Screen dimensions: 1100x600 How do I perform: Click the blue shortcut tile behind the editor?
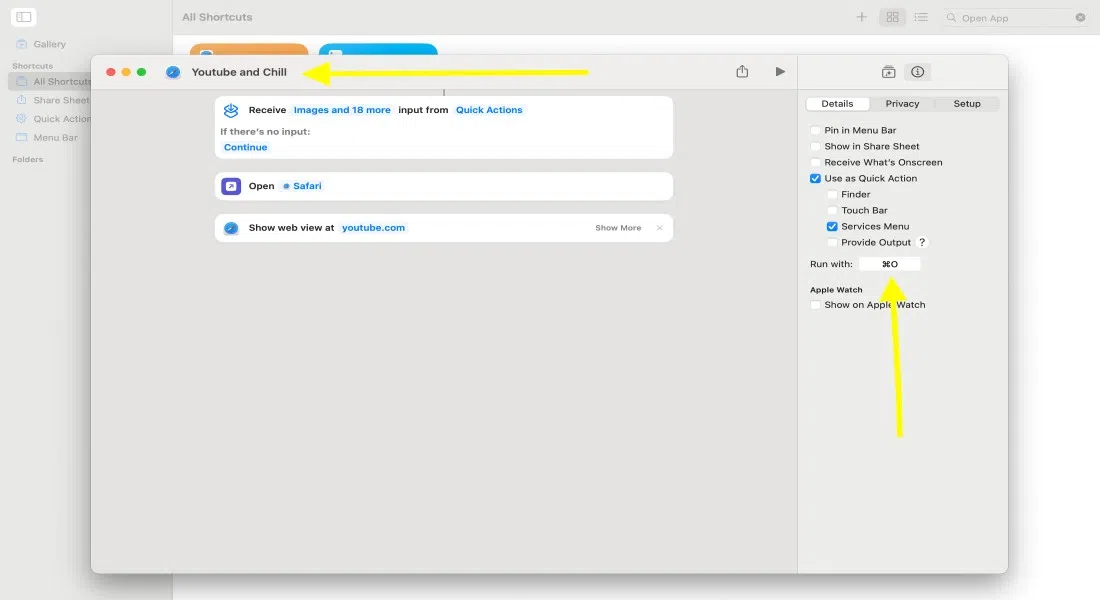(x=378, y=49)
